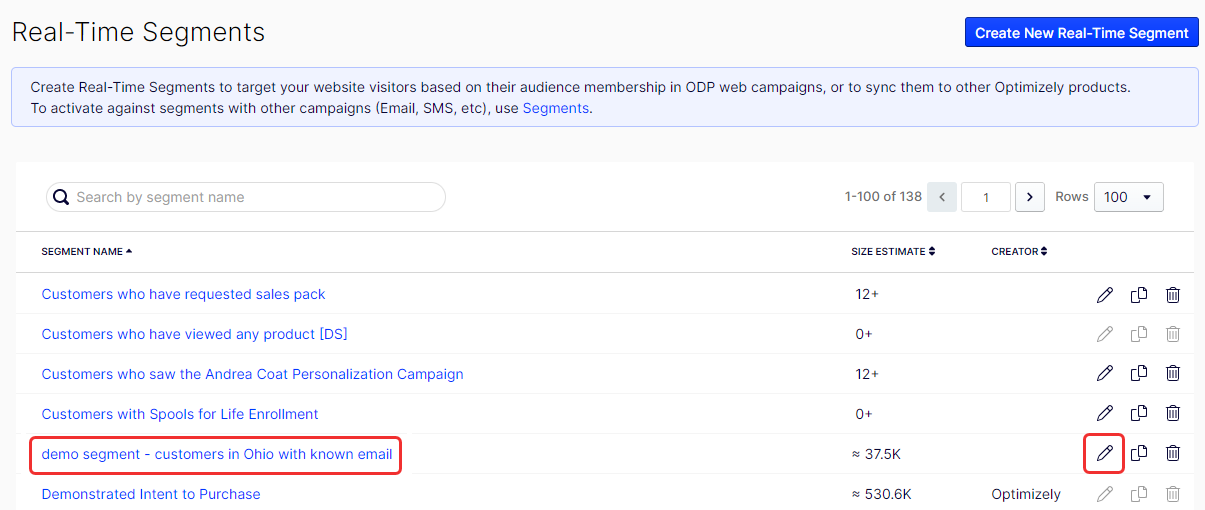Viewport: 1205px width, 510px height.
Task: Edit 'Customers who have requested sales pack' segment
Action: pyautogui.click(x=1105, y=294)
